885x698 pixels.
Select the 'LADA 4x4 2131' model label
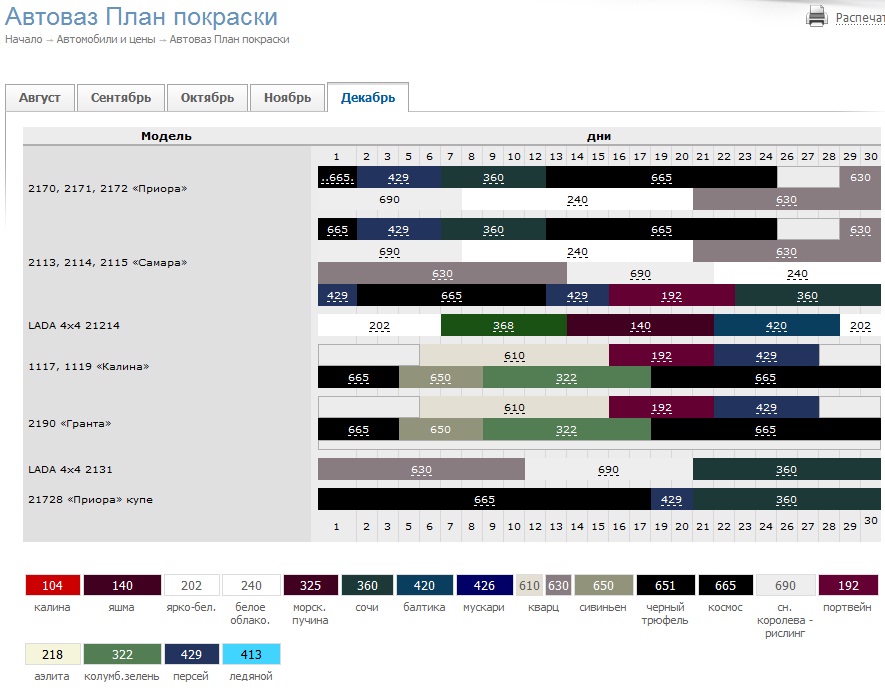click(x=71, y=469)
